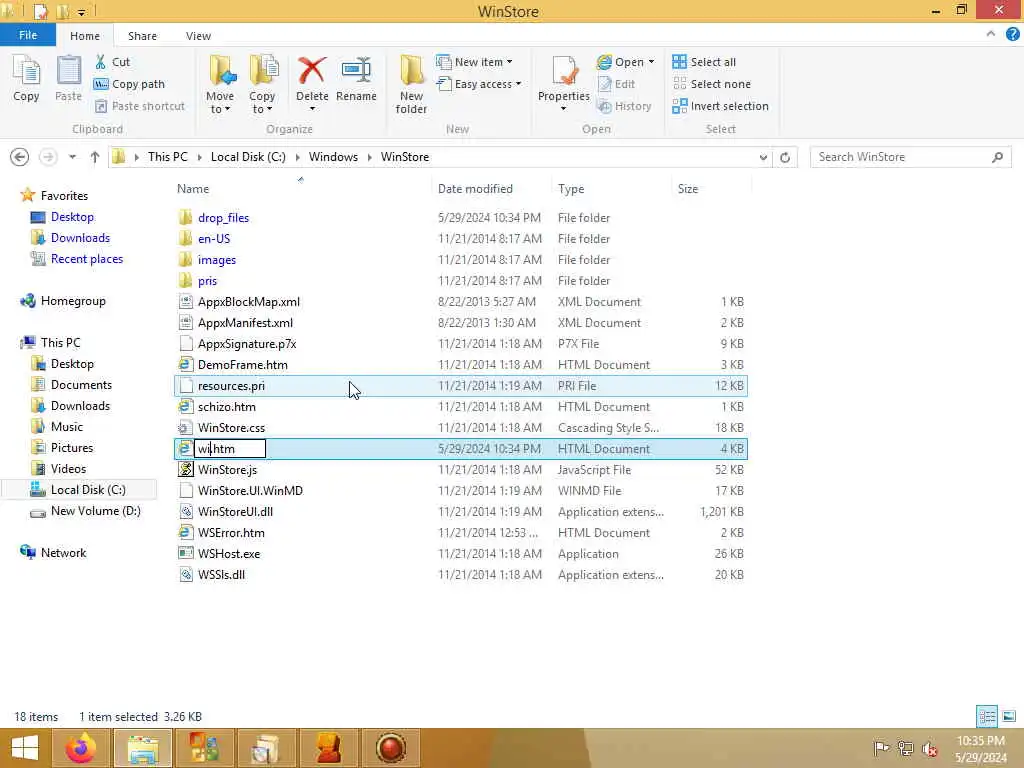Sort by the Name column header
Image resolution: width=1024 pixels, height=768 pixels.
(x=193, y=189)
